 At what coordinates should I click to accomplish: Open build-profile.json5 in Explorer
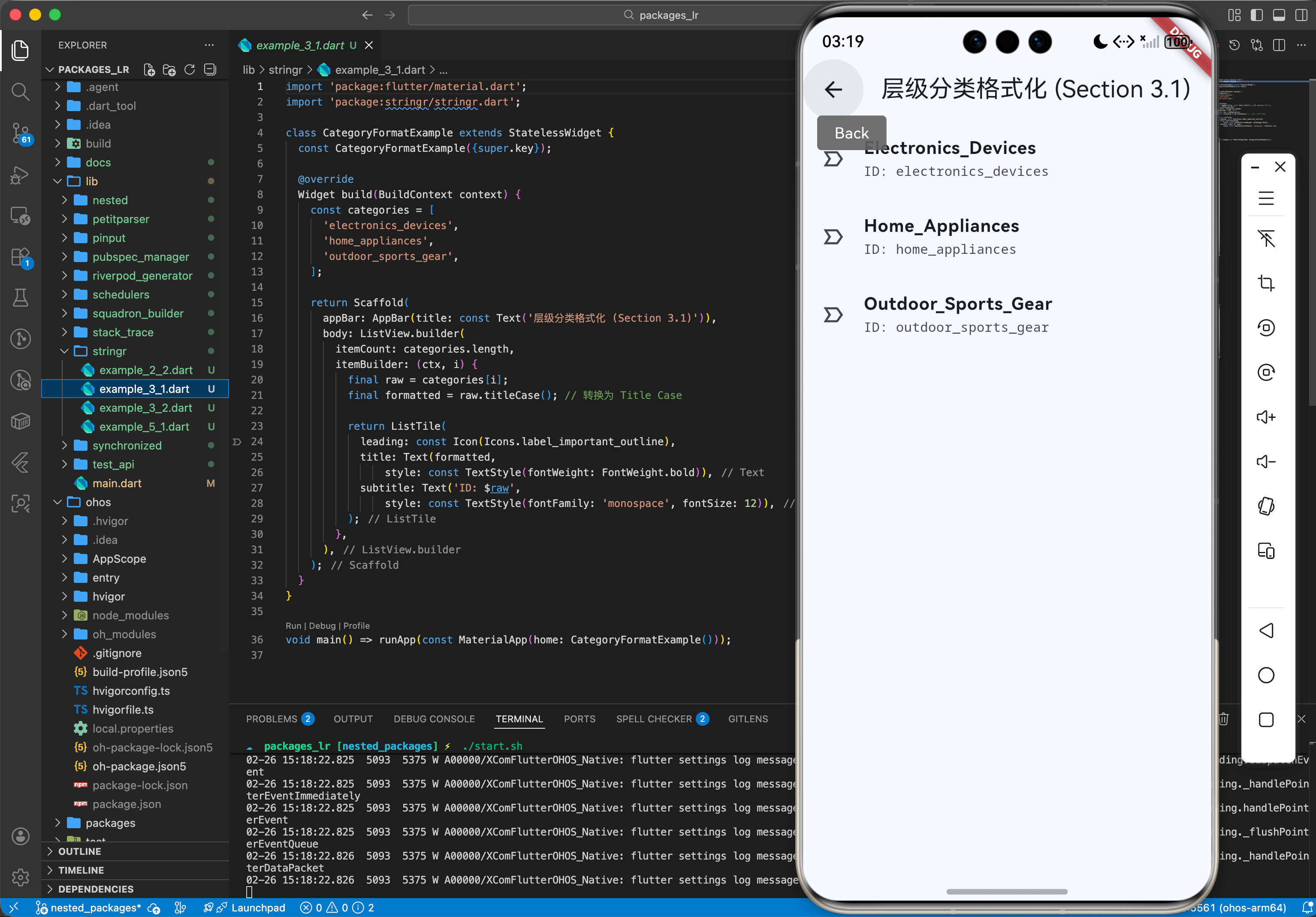pyautogui.click(x=140, y=672)
